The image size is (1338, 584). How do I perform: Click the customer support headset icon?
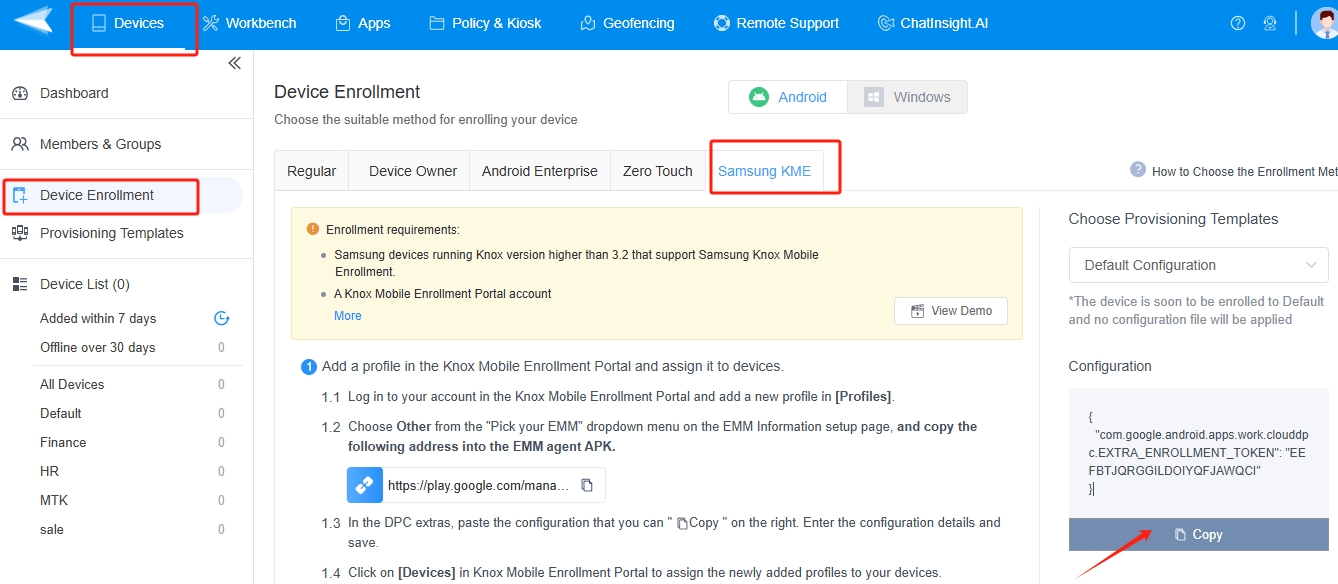pyautogui.click(x=1270, y=23)
